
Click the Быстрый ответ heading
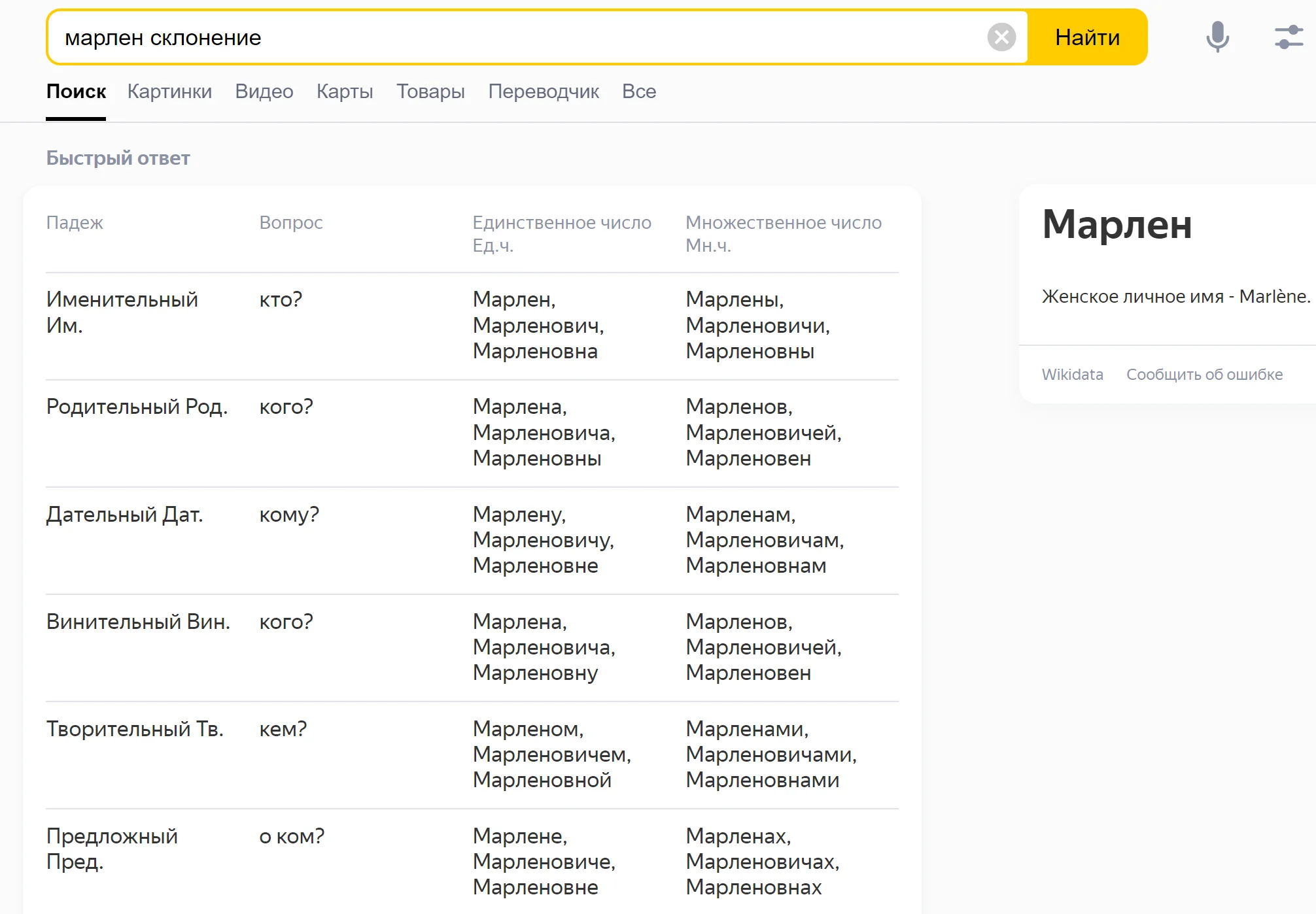coord(118,158)
